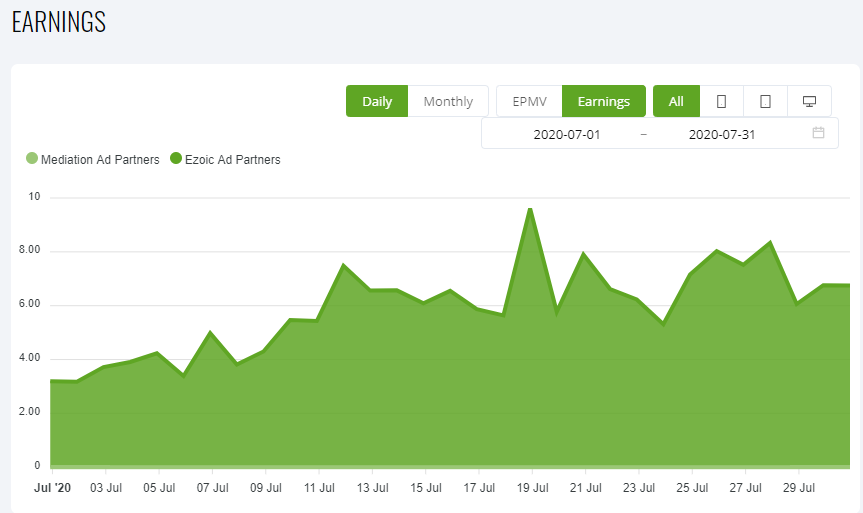The width and height of the screenshot is (863, 513).
Task: Edit the start date 2020-07-01
Action: [567, 134]
